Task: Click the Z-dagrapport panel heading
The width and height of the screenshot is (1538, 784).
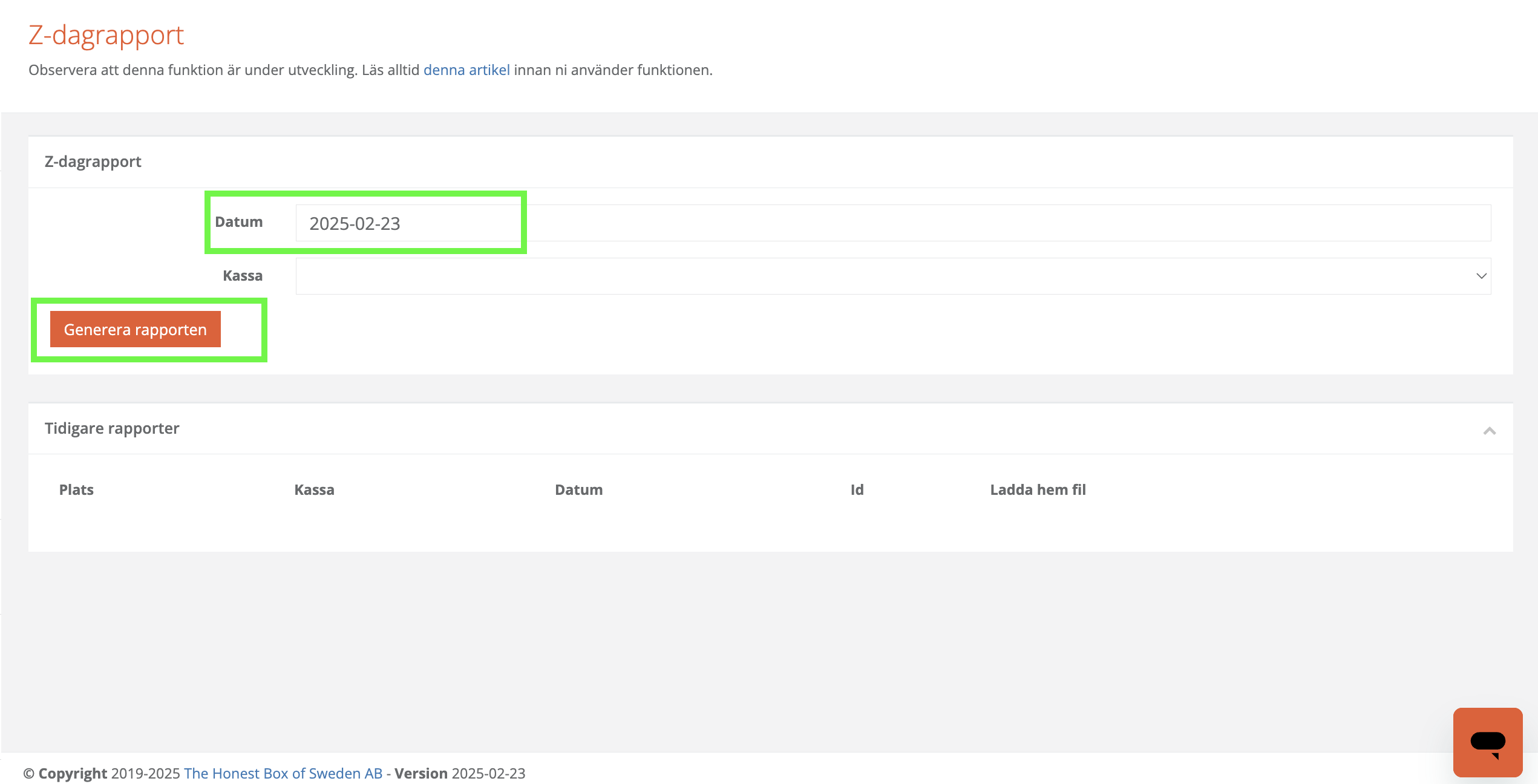Action: pos(93,162)
